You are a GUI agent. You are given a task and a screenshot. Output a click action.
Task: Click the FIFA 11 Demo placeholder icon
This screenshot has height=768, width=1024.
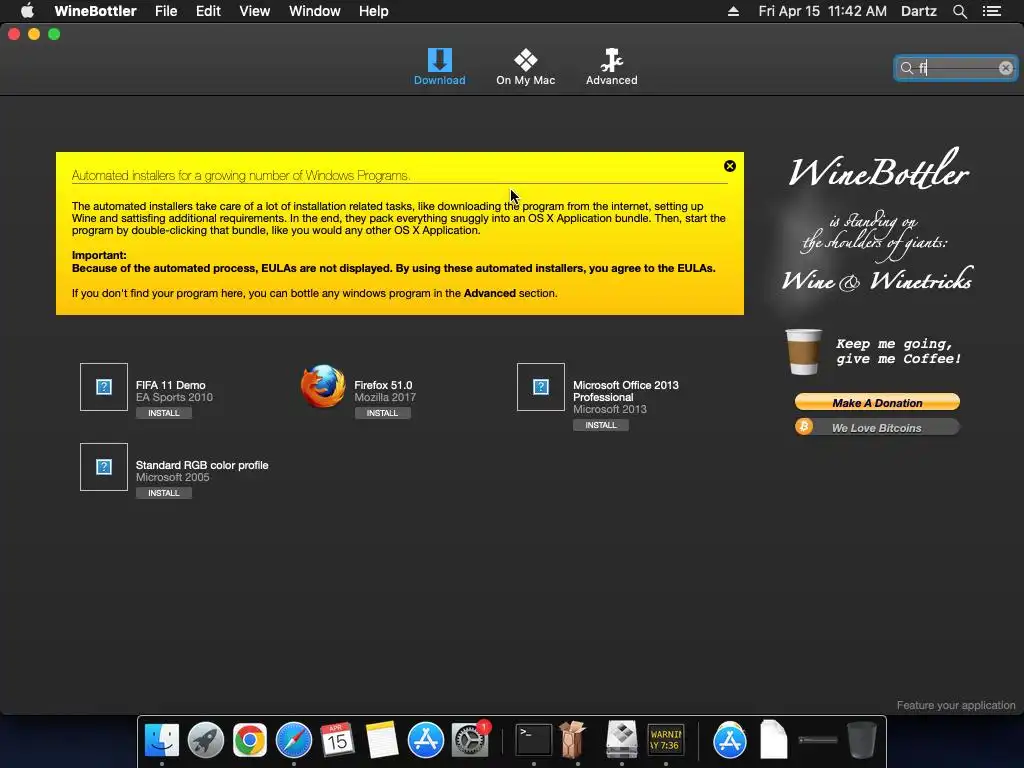click(104, 387)
